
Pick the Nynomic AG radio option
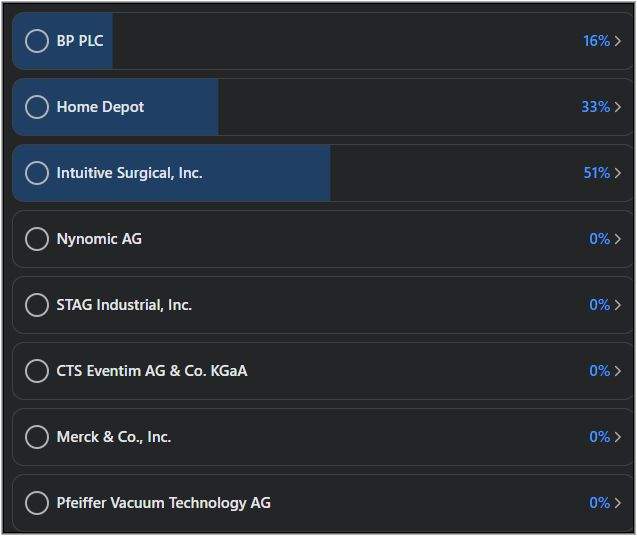37,239
